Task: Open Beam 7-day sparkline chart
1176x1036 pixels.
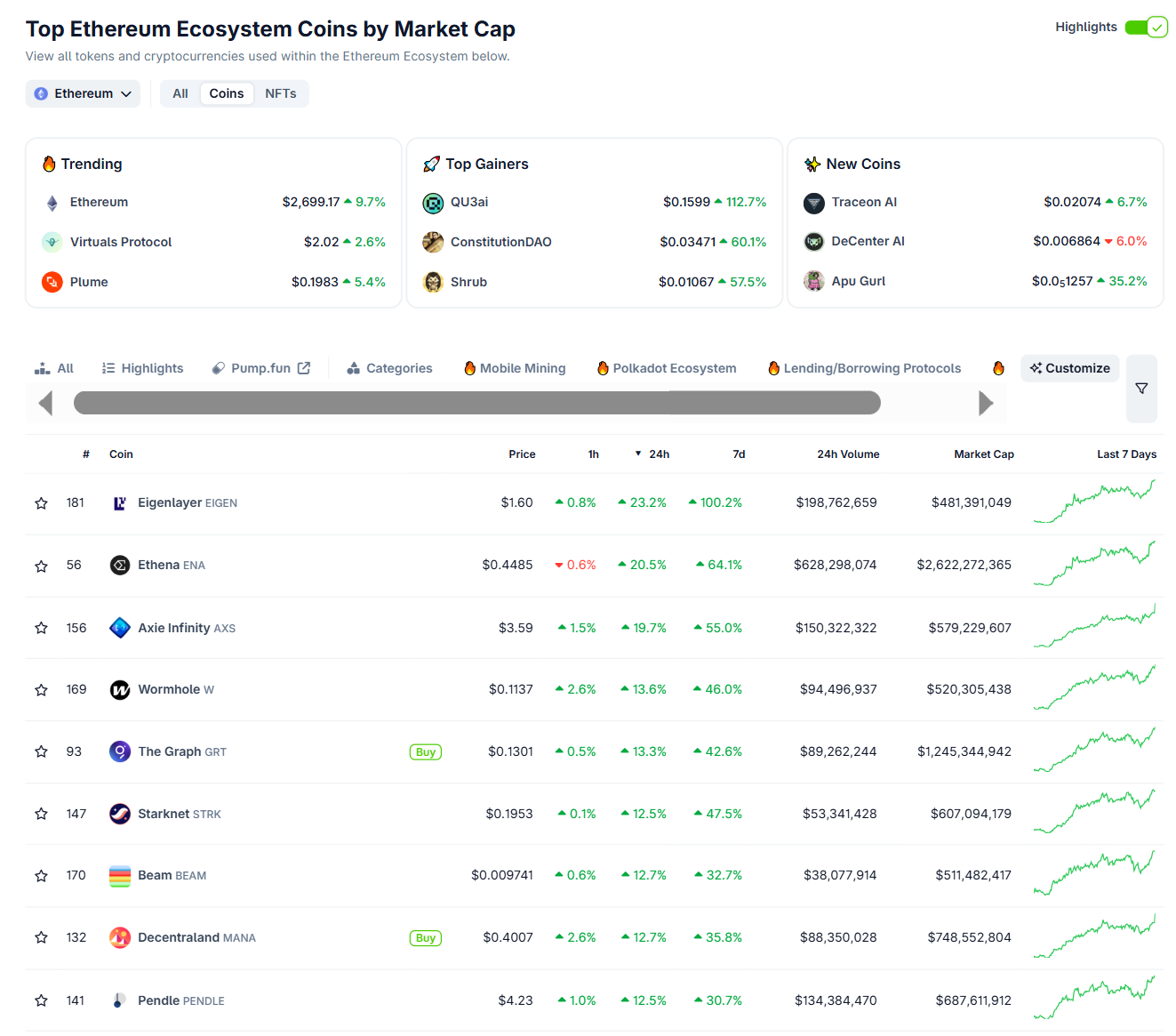Action: [1095, 873]
